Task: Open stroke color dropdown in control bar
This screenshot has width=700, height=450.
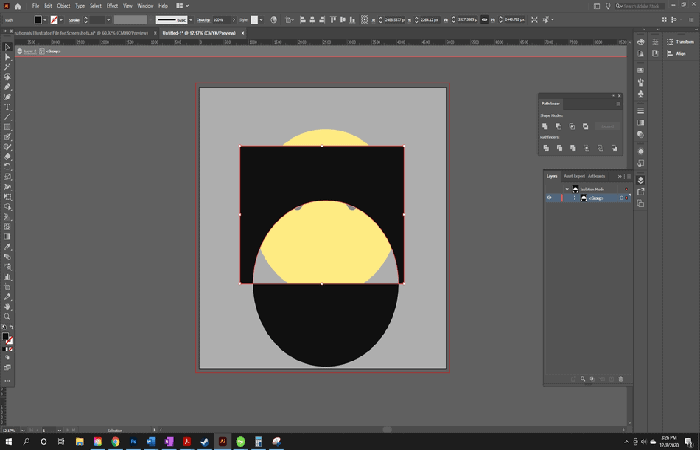Action: [x=61, y=20]
